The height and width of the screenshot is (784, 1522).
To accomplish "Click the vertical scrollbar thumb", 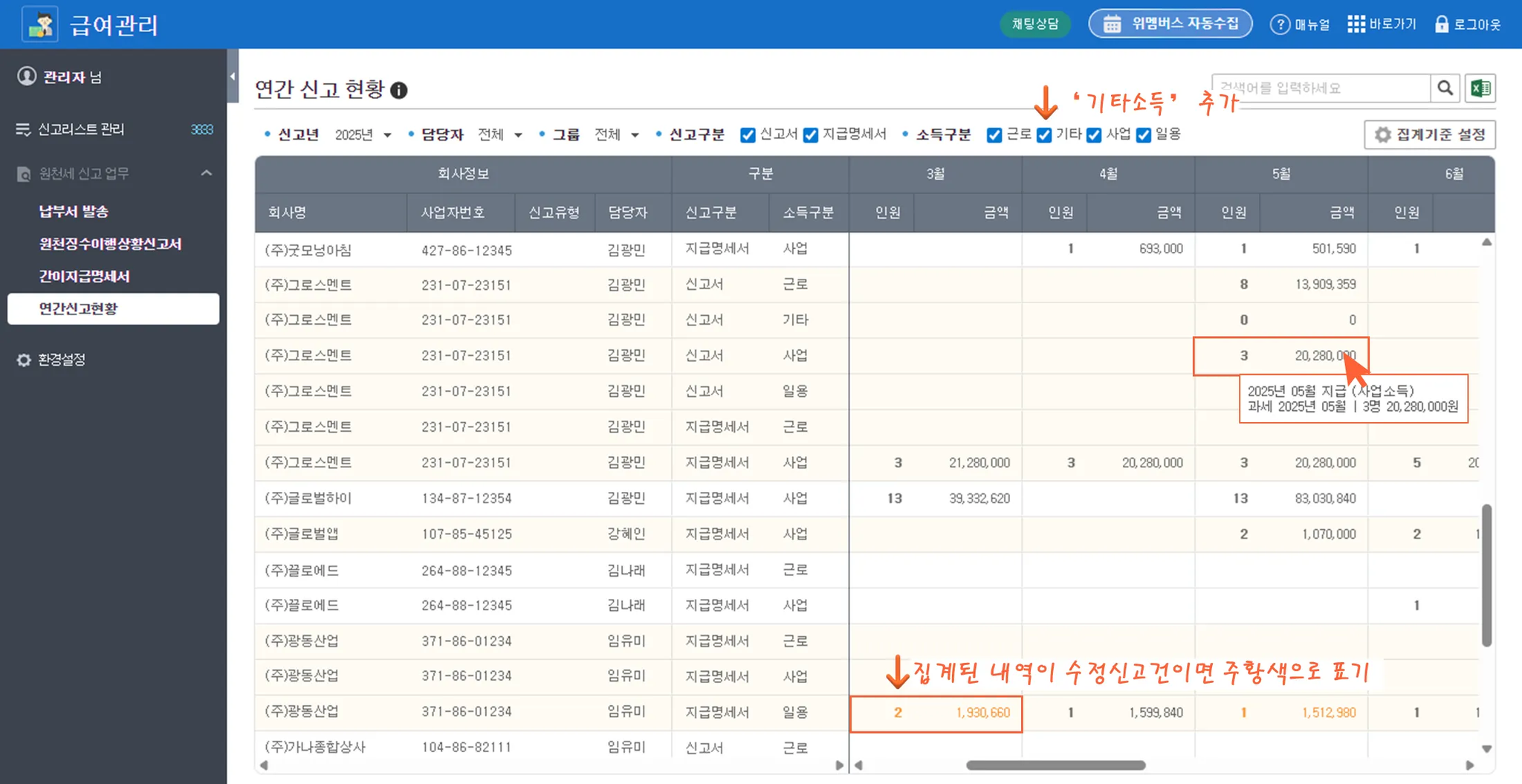I will (1486, 575).
